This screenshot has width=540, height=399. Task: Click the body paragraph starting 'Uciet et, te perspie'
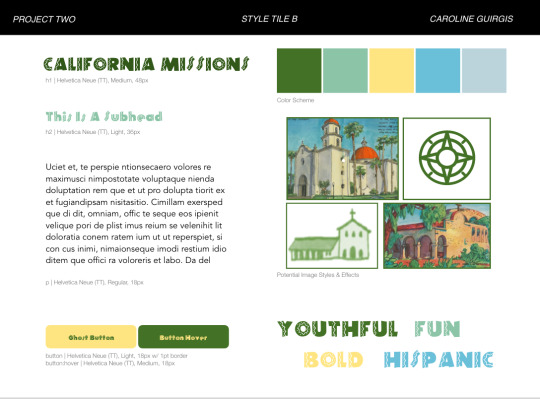point(136,213)
